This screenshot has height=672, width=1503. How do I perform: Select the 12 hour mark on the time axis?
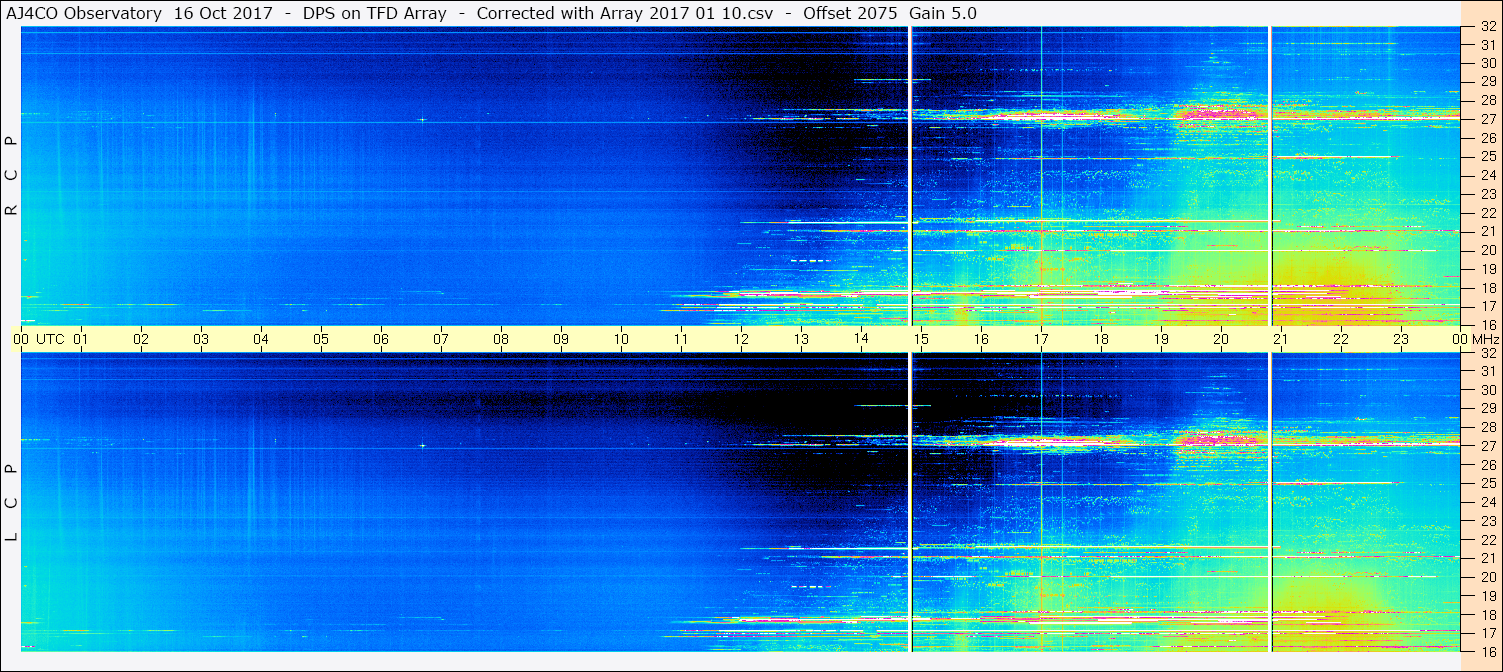pos(741,339)
